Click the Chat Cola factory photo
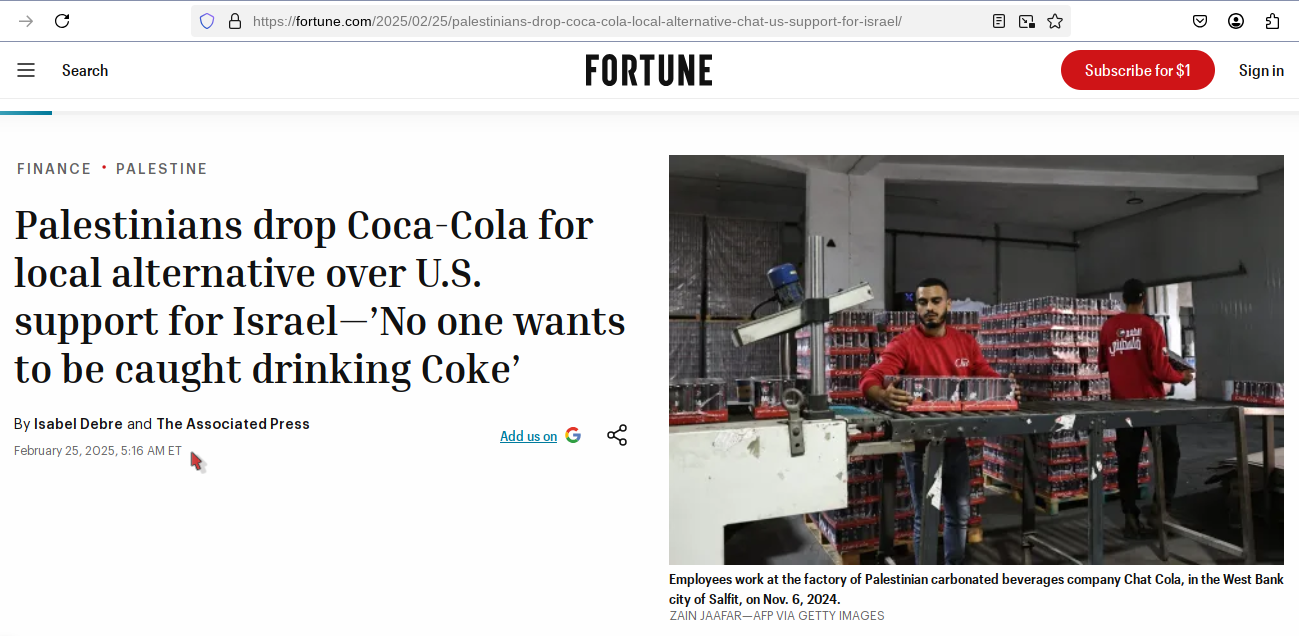Screen dimensions: 1299x636 click(976, 360)
